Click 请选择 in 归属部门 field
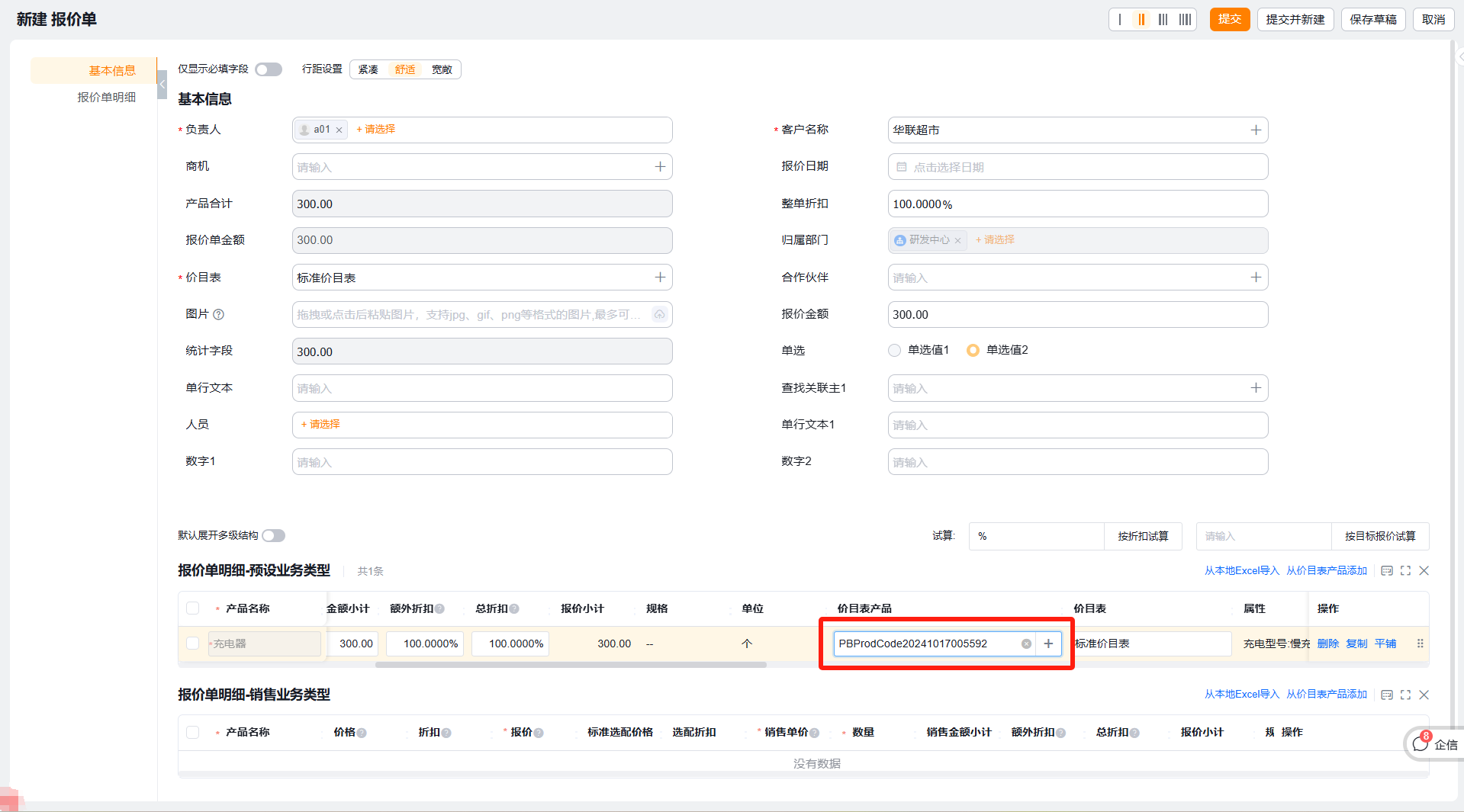1464x812 pixels. [x=995, y=240]
